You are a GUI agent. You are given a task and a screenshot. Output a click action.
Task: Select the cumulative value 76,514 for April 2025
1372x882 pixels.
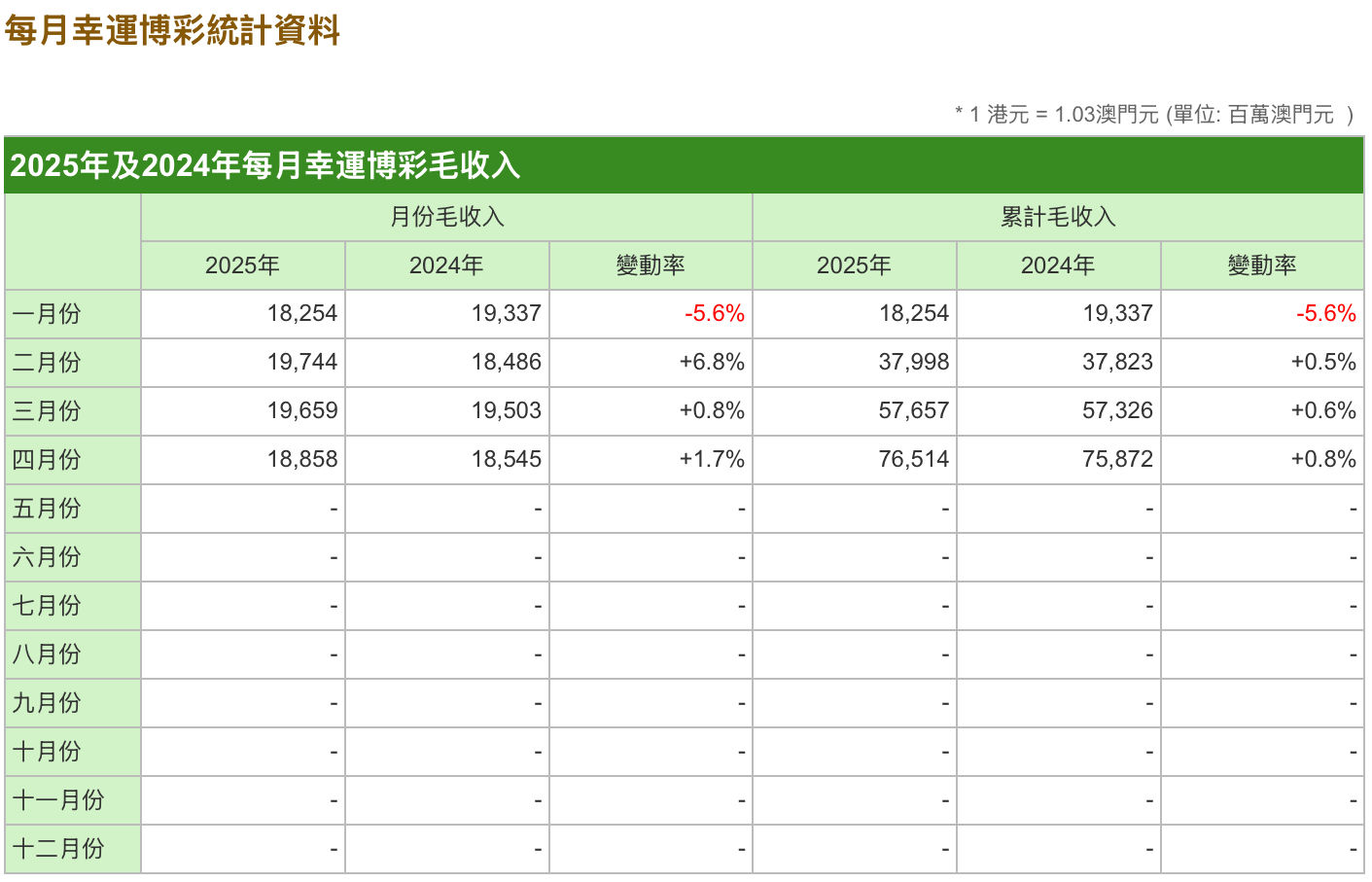coord(914,459)
